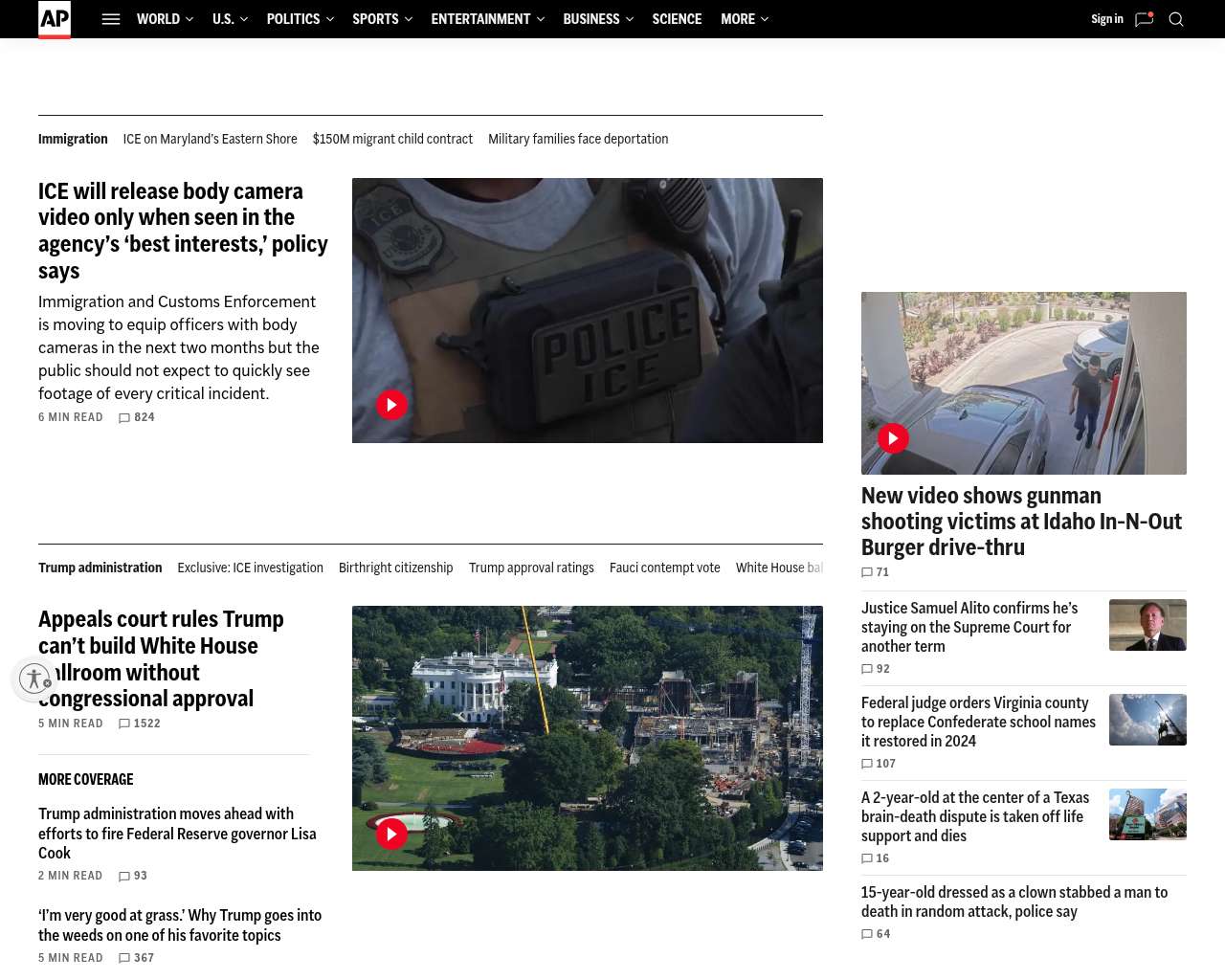Open the ICE police vest image
The image size is (1225, 980).
(588, 310)
